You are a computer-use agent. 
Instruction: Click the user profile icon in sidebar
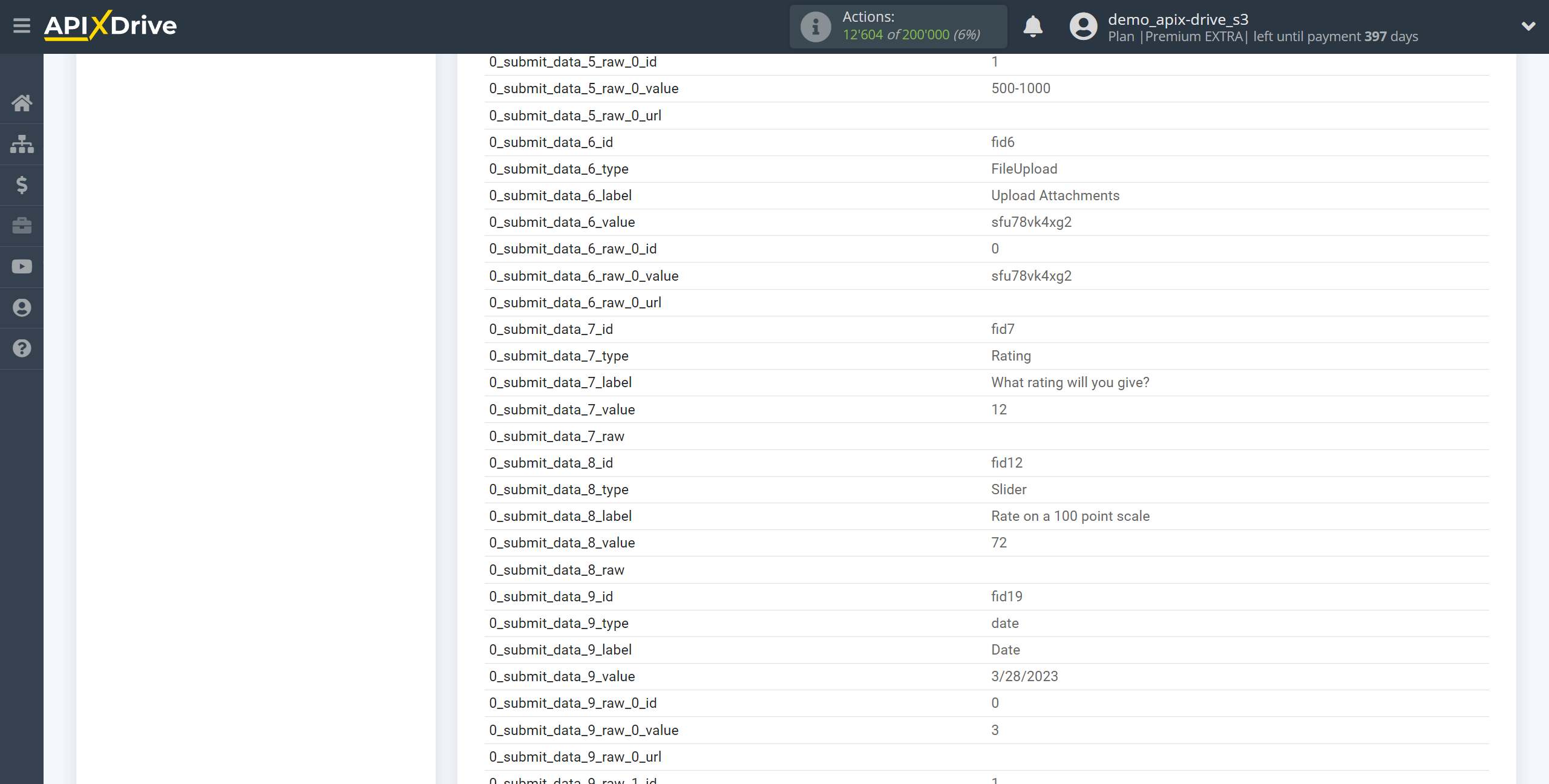click(x=21, y=307)
